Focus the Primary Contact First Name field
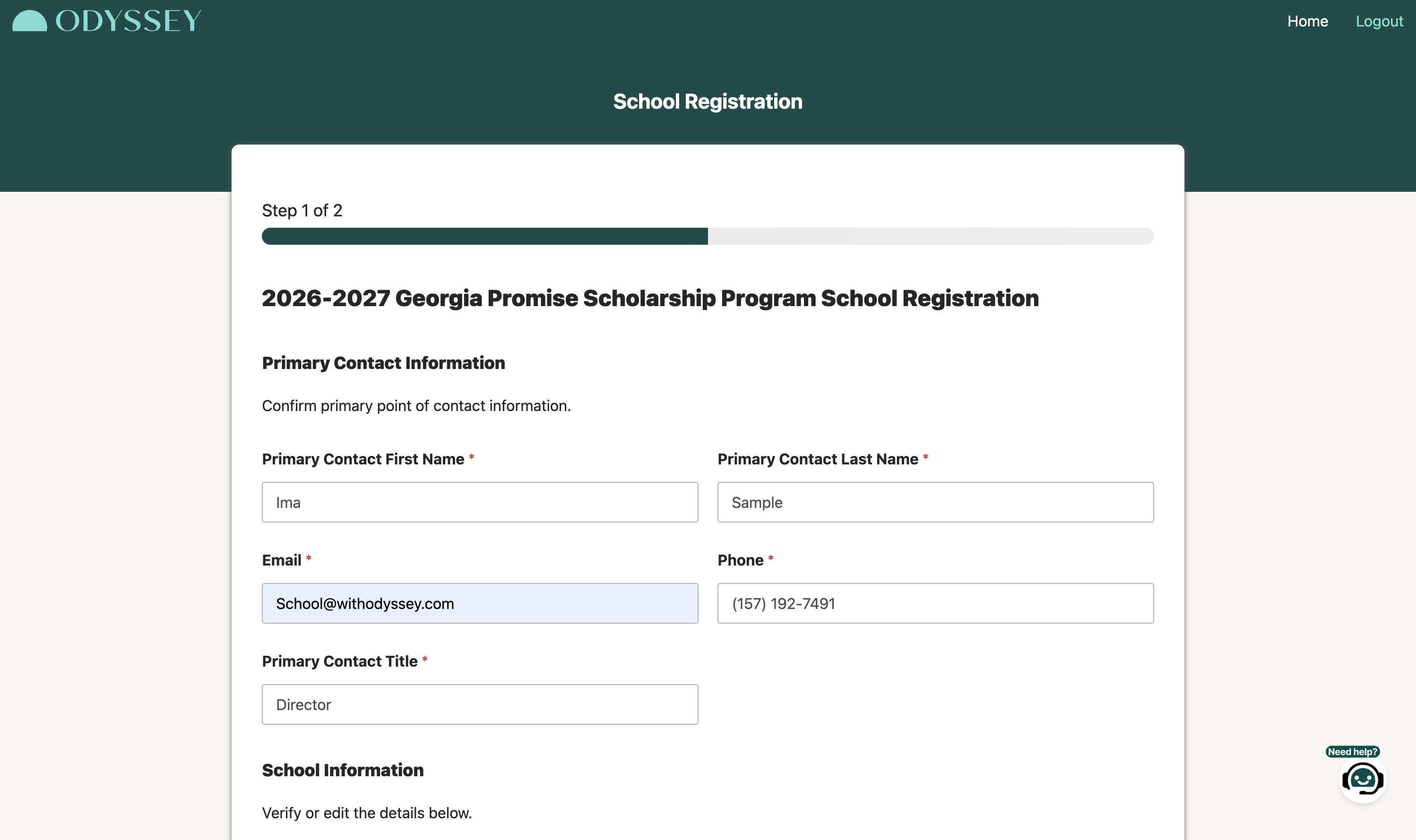 (480, 502)
